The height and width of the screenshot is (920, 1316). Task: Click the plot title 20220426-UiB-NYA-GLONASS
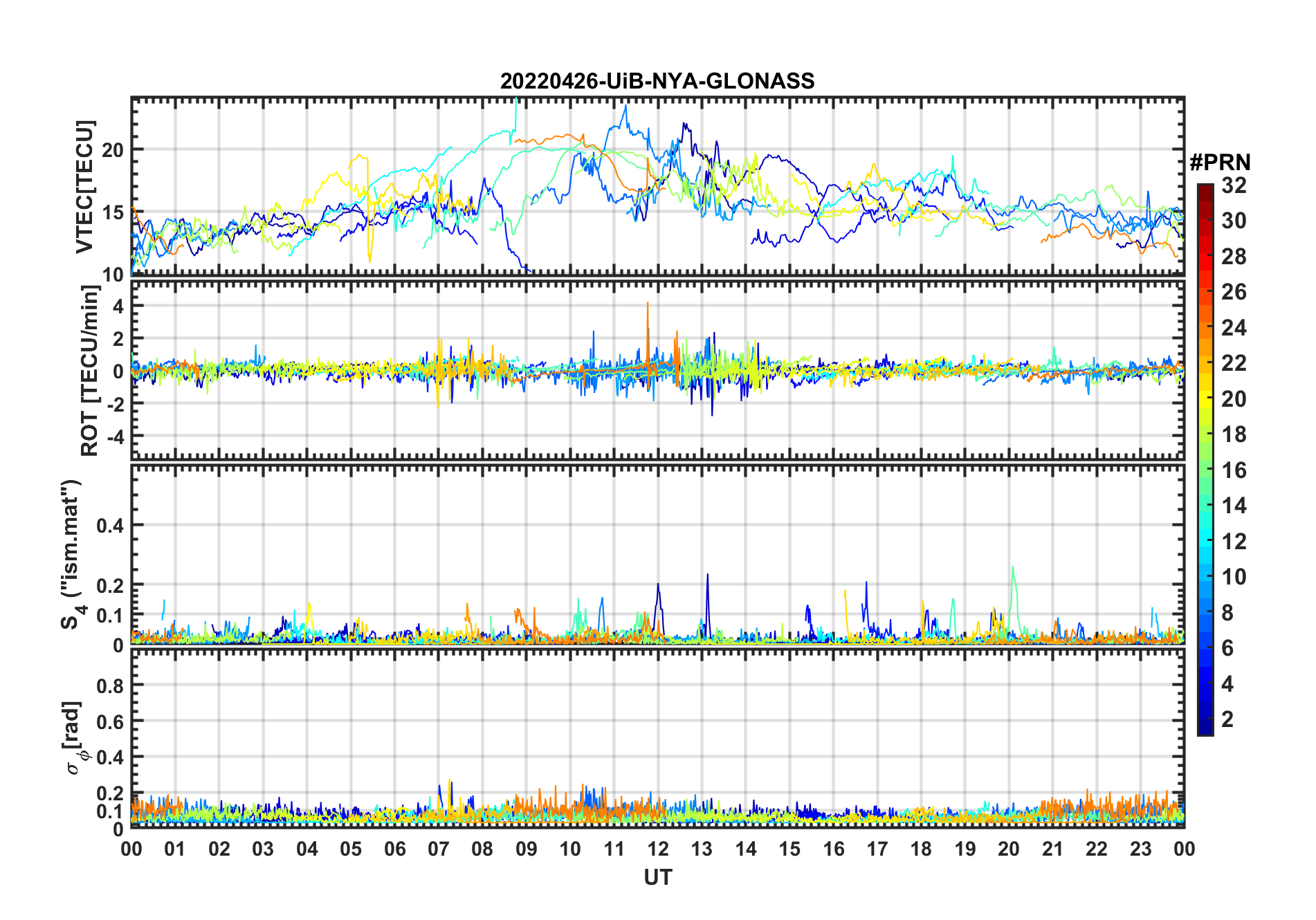pos(657,82)
